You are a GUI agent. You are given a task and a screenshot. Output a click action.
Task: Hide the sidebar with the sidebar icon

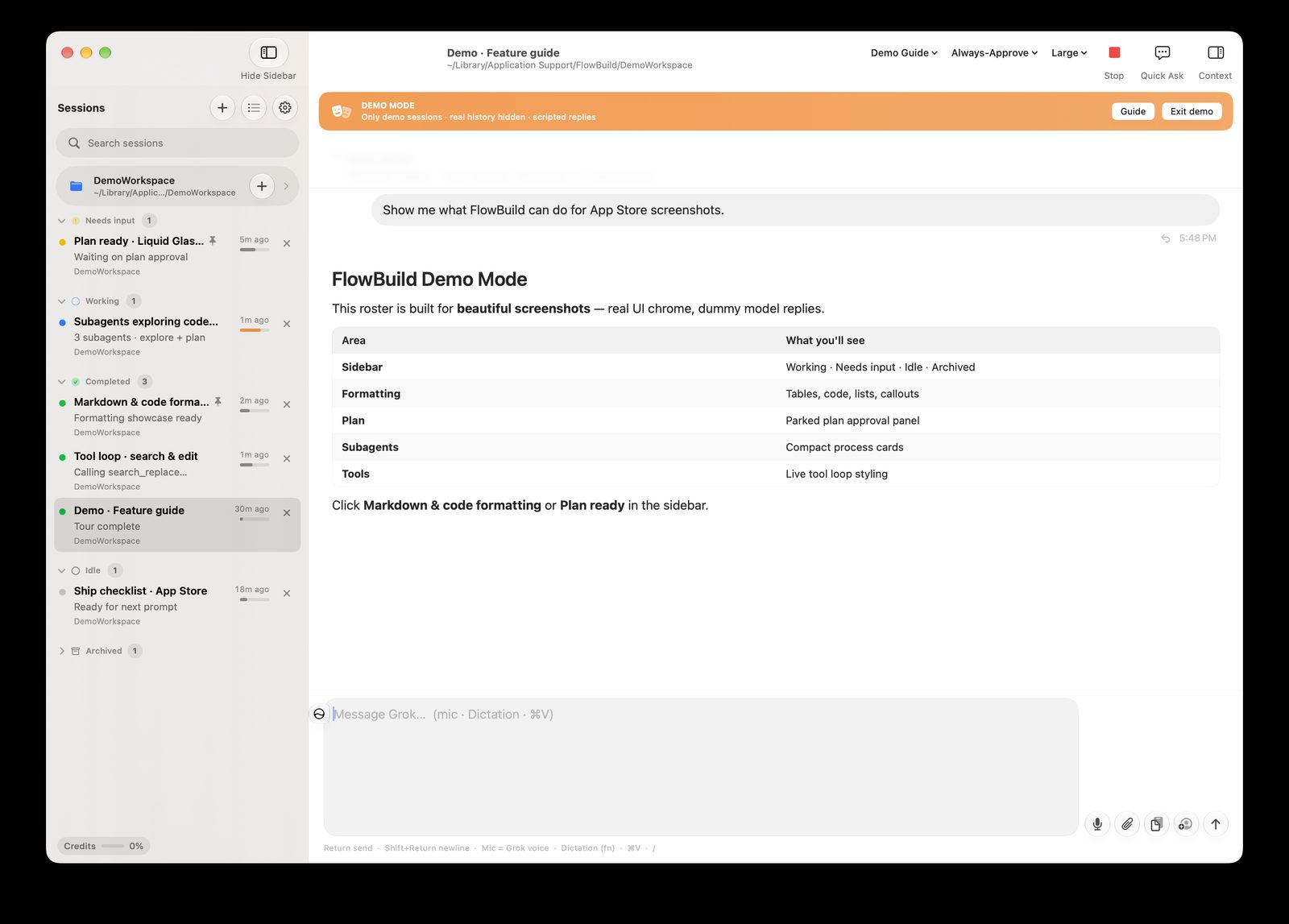(268, 52)
